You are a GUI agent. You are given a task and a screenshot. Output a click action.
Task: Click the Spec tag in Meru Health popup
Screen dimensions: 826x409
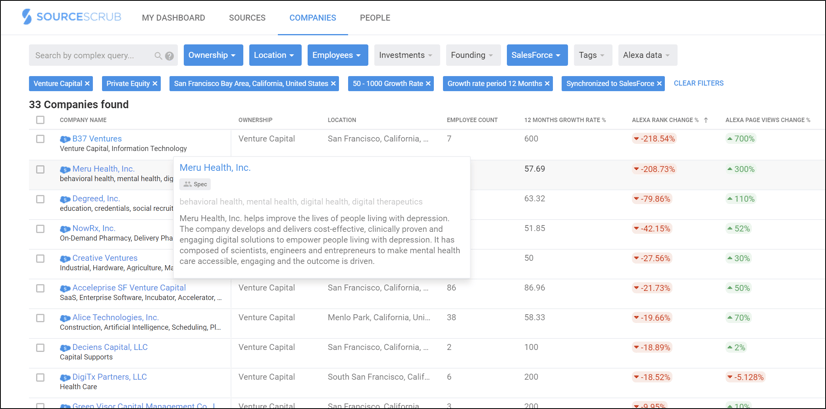pyautogui.click(x=195, y=184)
